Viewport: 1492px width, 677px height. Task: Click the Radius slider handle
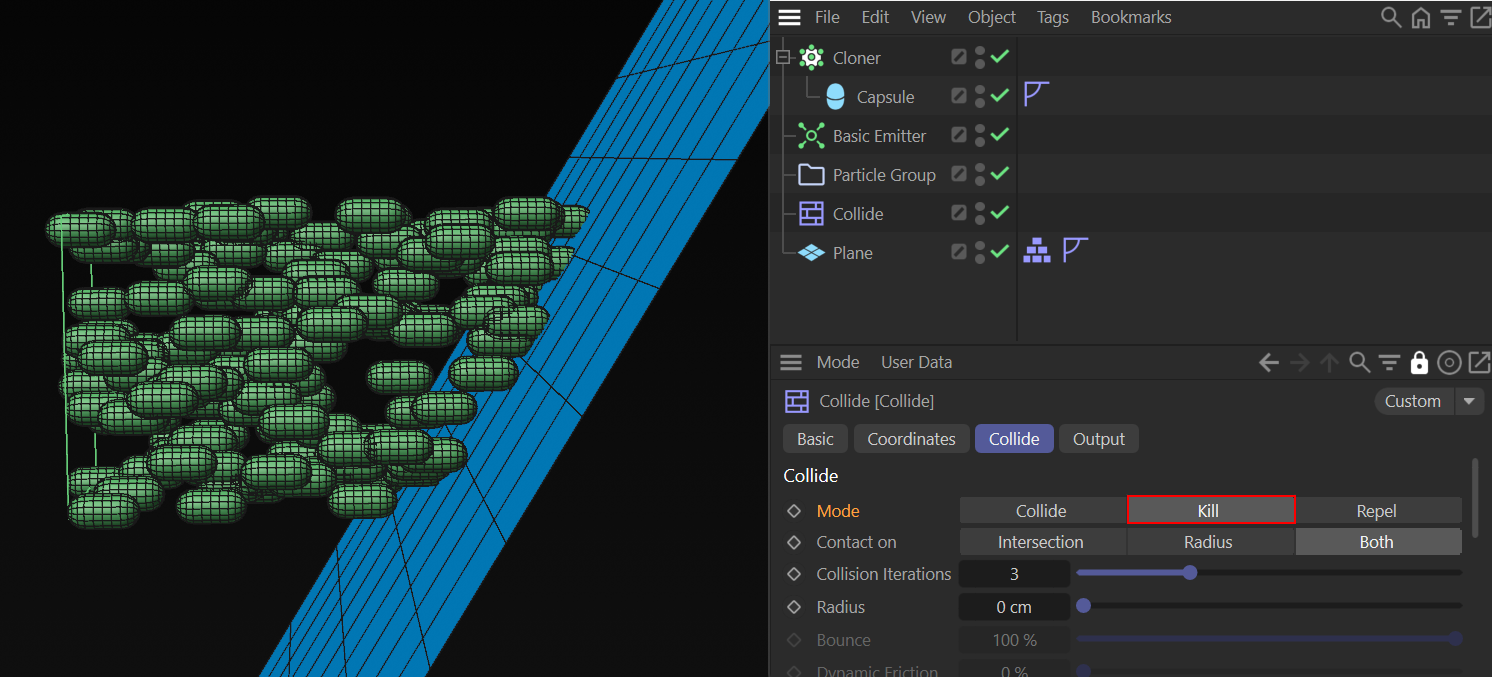coord(1083,606)
